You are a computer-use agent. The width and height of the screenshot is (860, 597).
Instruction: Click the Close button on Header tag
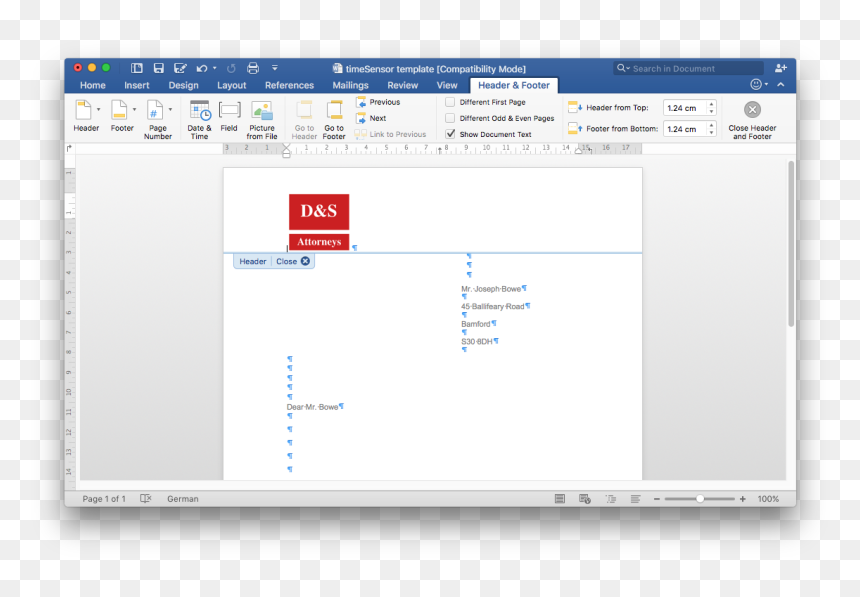[x=293, y=261]
